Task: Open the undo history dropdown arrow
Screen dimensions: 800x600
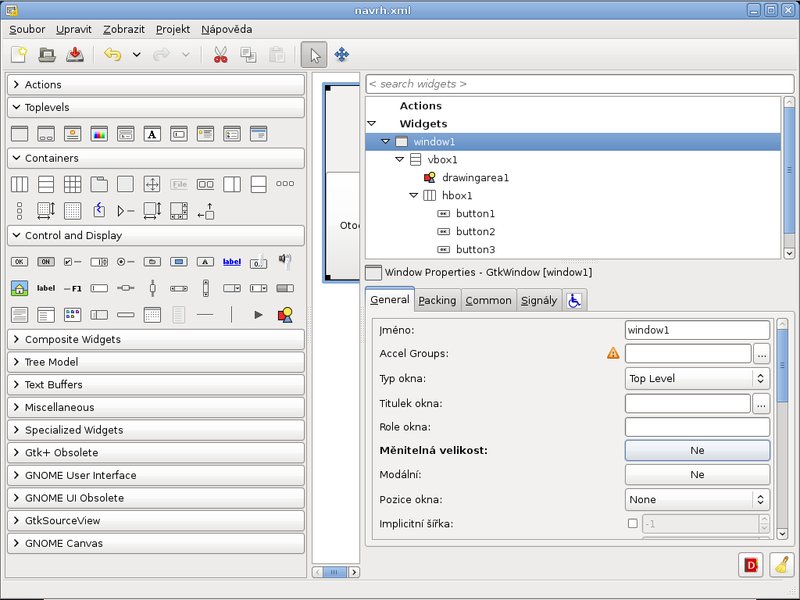Action: tap(136, 55)
